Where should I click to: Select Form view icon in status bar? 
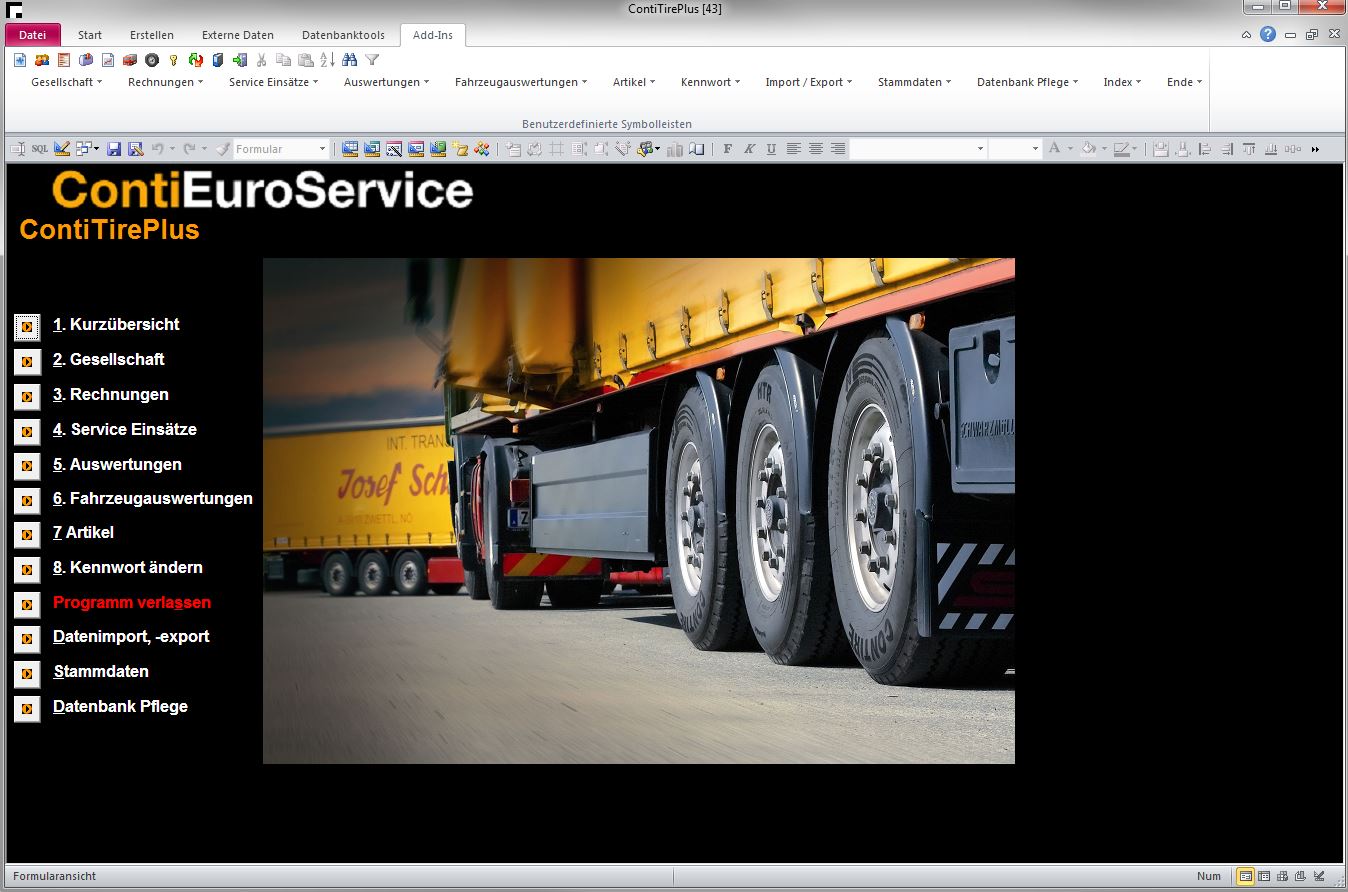pyautogui.click(x=1246, y=876)
